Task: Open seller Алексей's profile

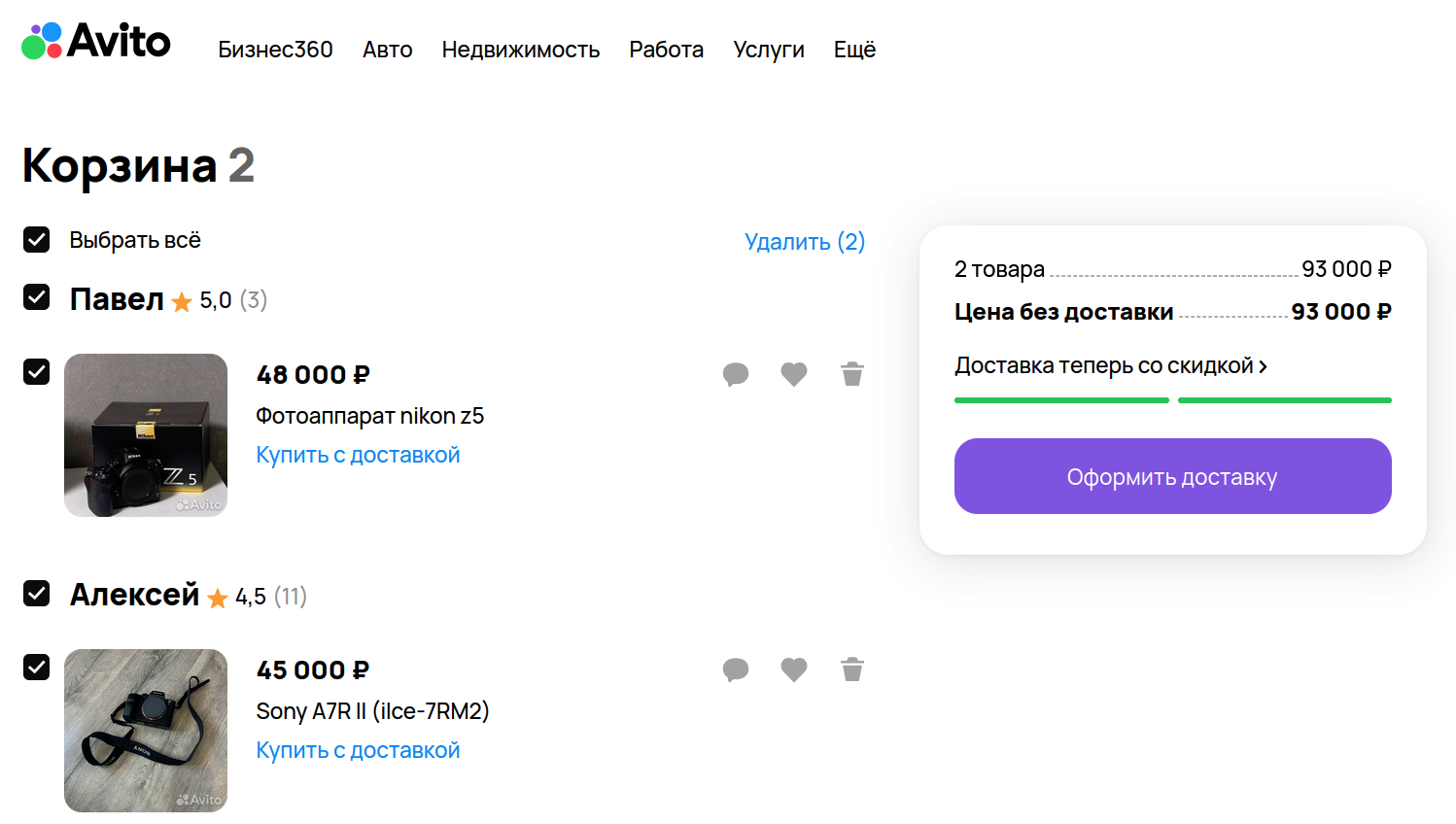Action: (x=134, y=595)
